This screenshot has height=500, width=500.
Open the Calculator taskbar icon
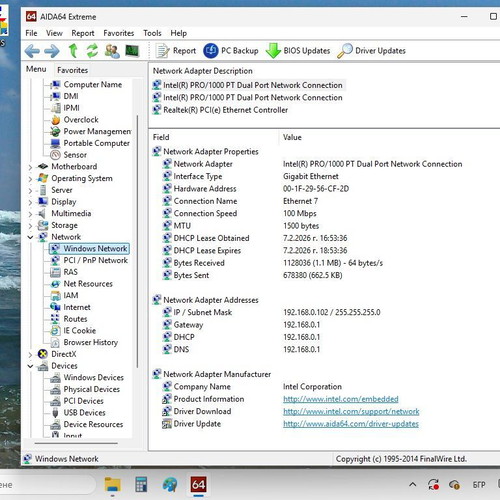141,485
